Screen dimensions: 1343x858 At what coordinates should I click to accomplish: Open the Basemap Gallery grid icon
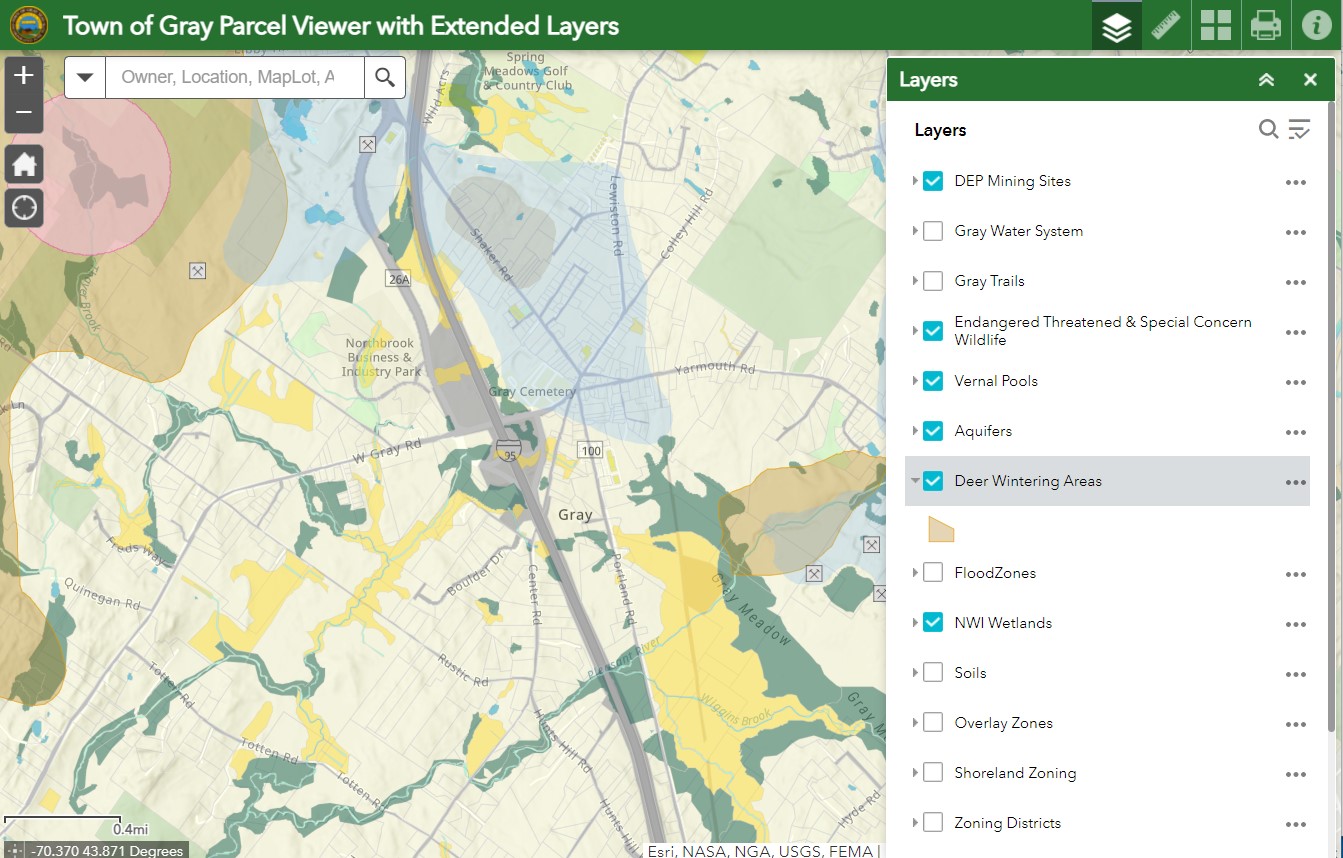[x=1216, y=25]
